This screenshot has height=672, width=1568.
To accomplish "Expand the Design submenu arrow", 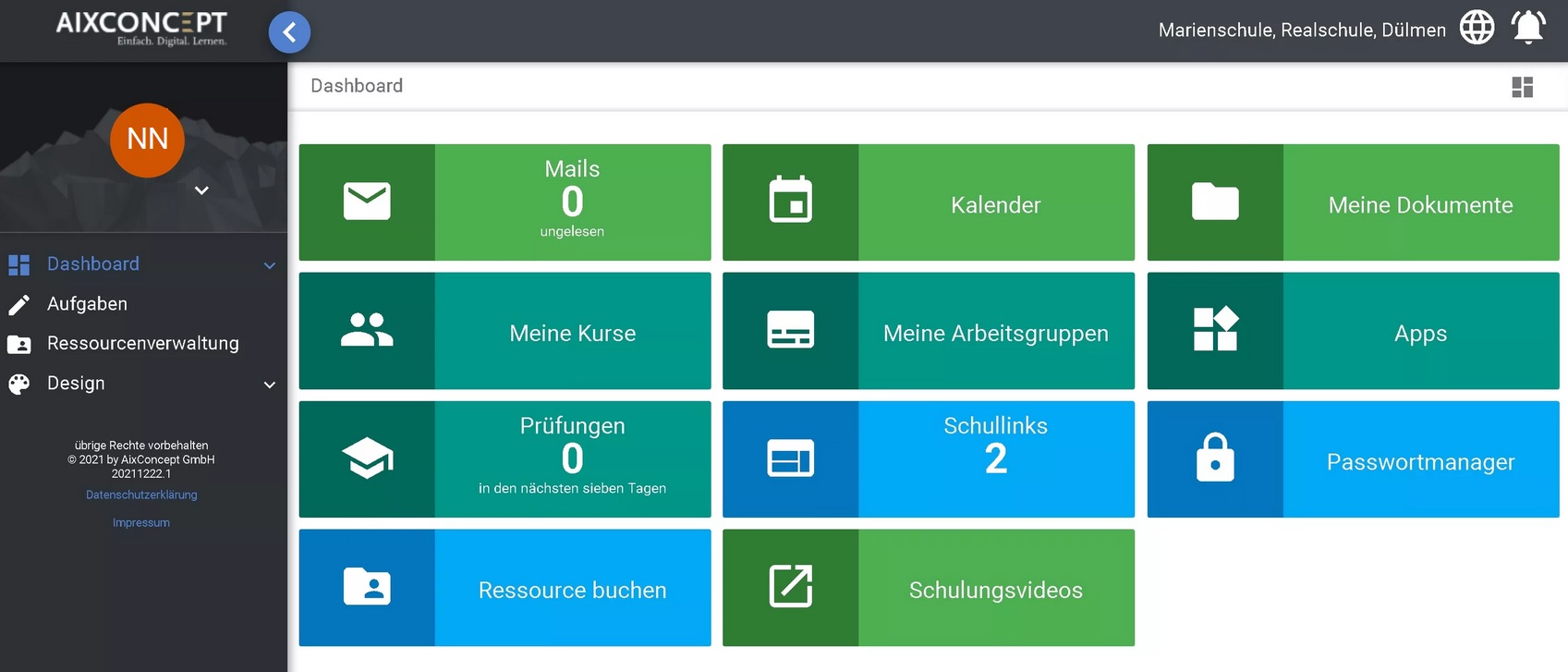I will pos(270,385).
